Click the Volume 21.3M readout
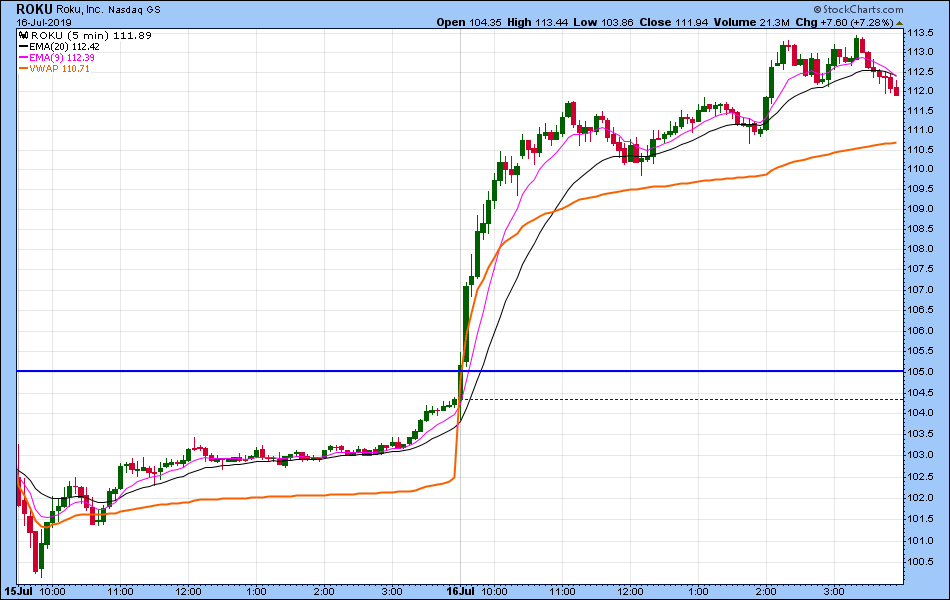The height and width of the screenshot is (600, 950). click(x=770, y=22)
